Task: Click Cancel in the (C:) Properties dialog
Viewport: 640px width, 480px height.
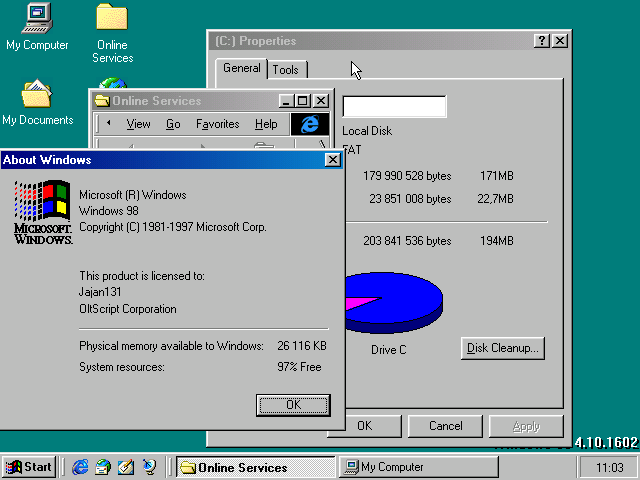Action: 445,426
